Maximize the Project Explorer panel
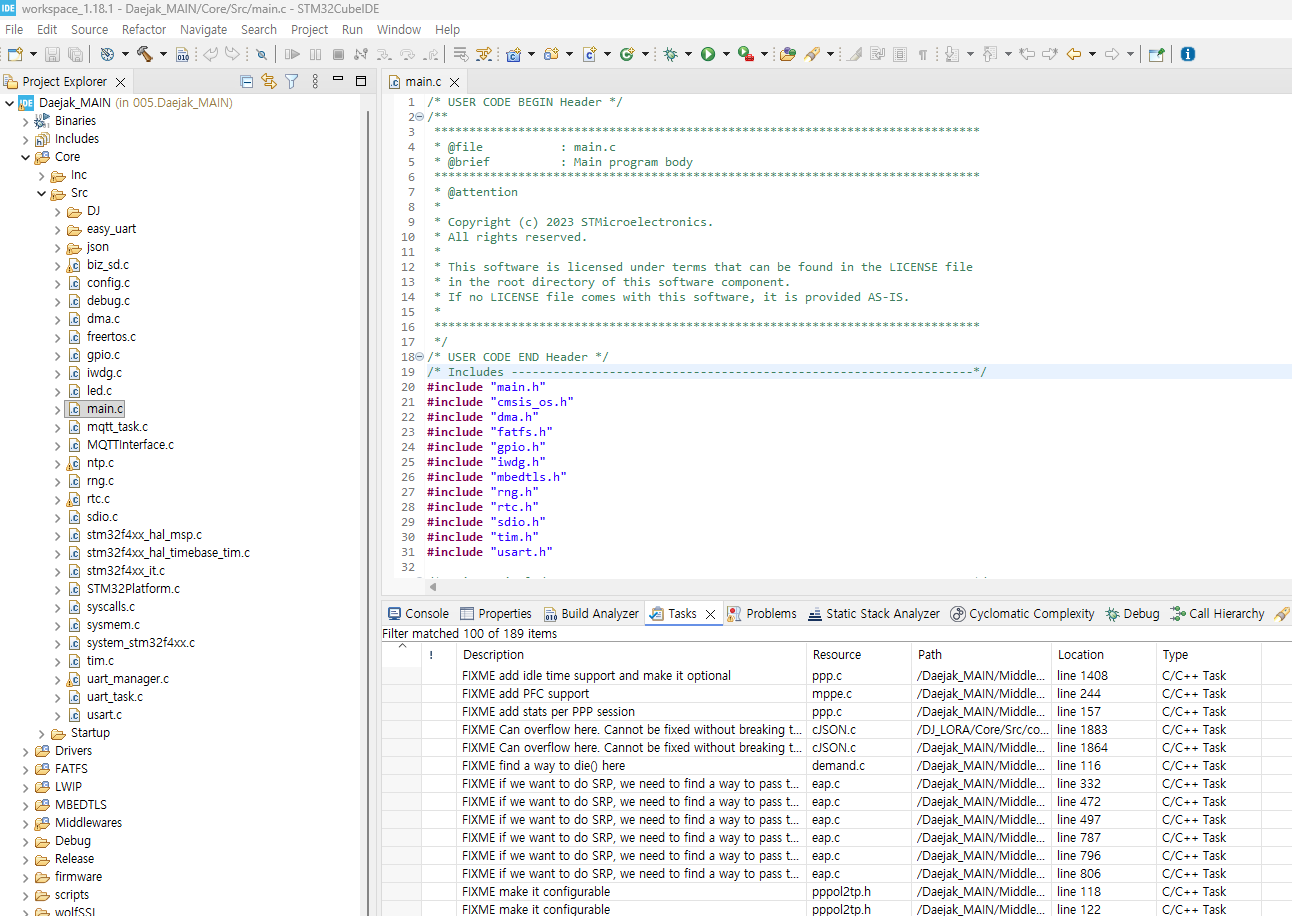 coord(361,81)
